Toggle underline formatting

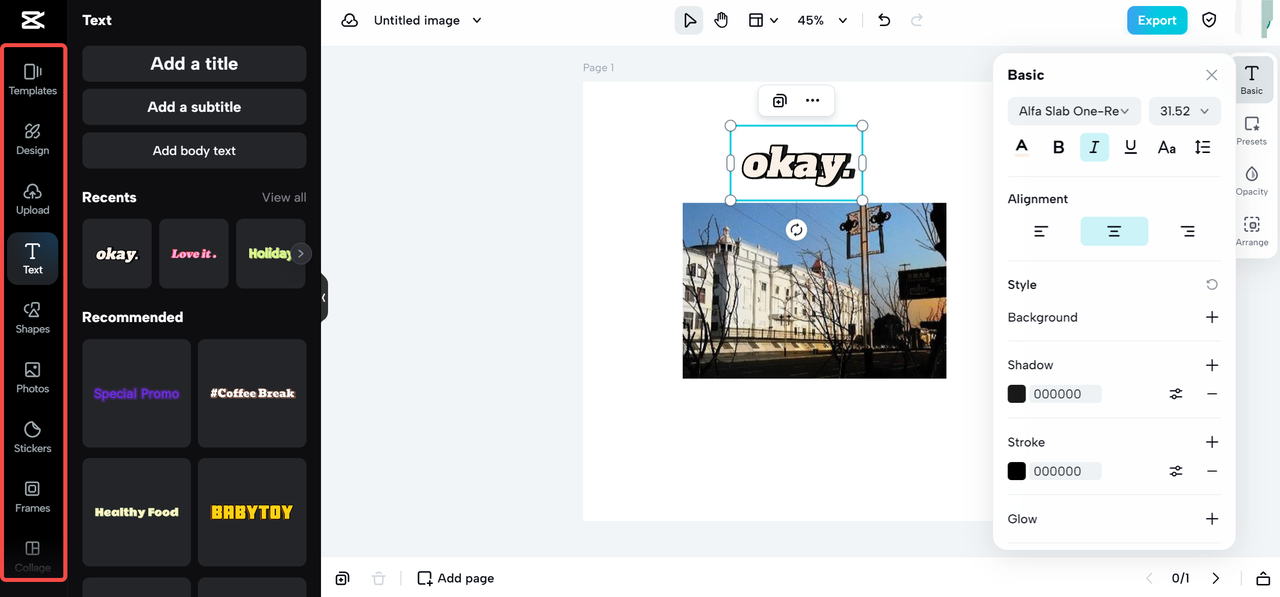pos(1130,147)
